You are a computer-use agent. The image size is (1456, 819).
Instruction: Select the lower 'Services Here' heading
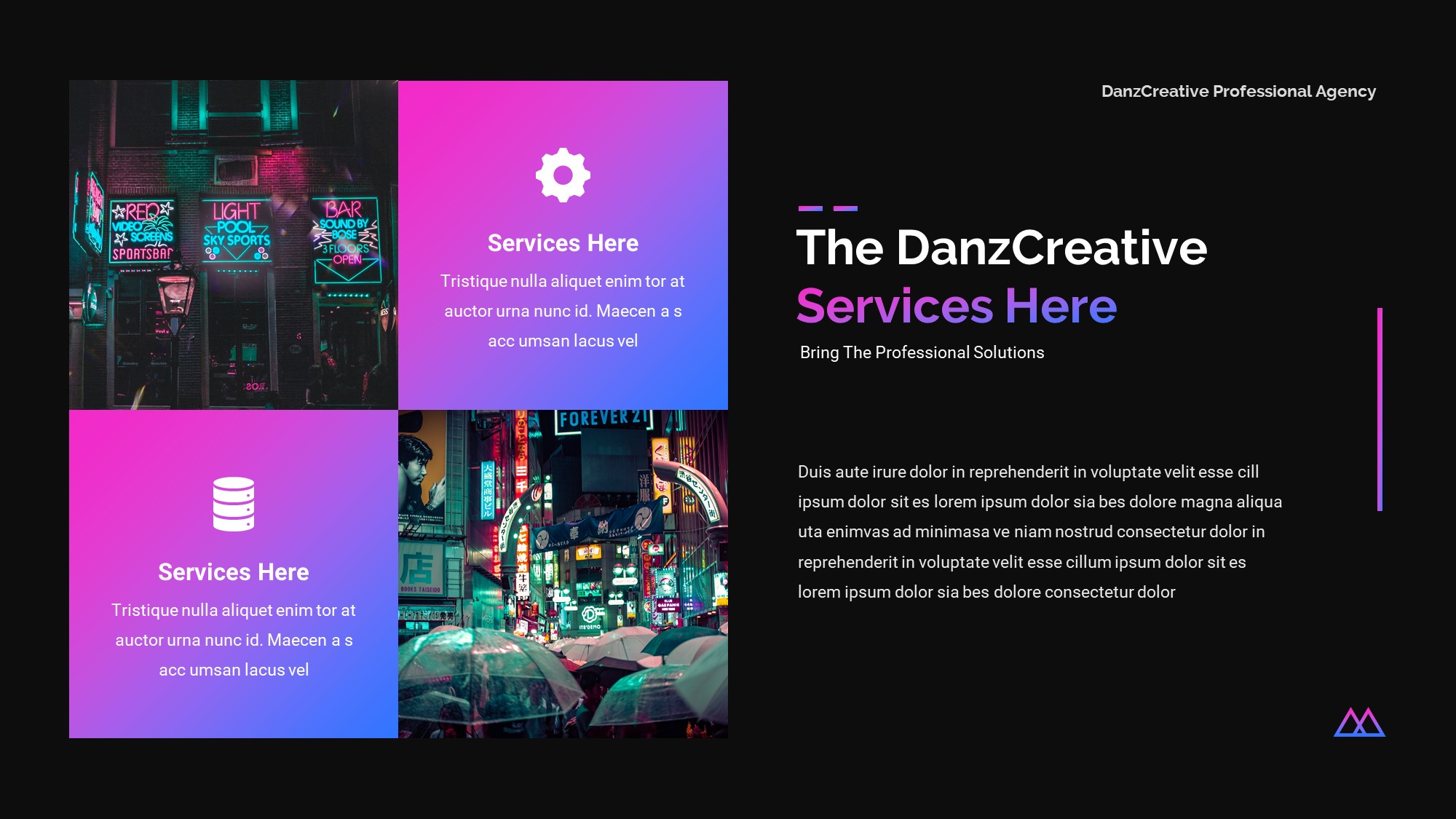point(233,572)
